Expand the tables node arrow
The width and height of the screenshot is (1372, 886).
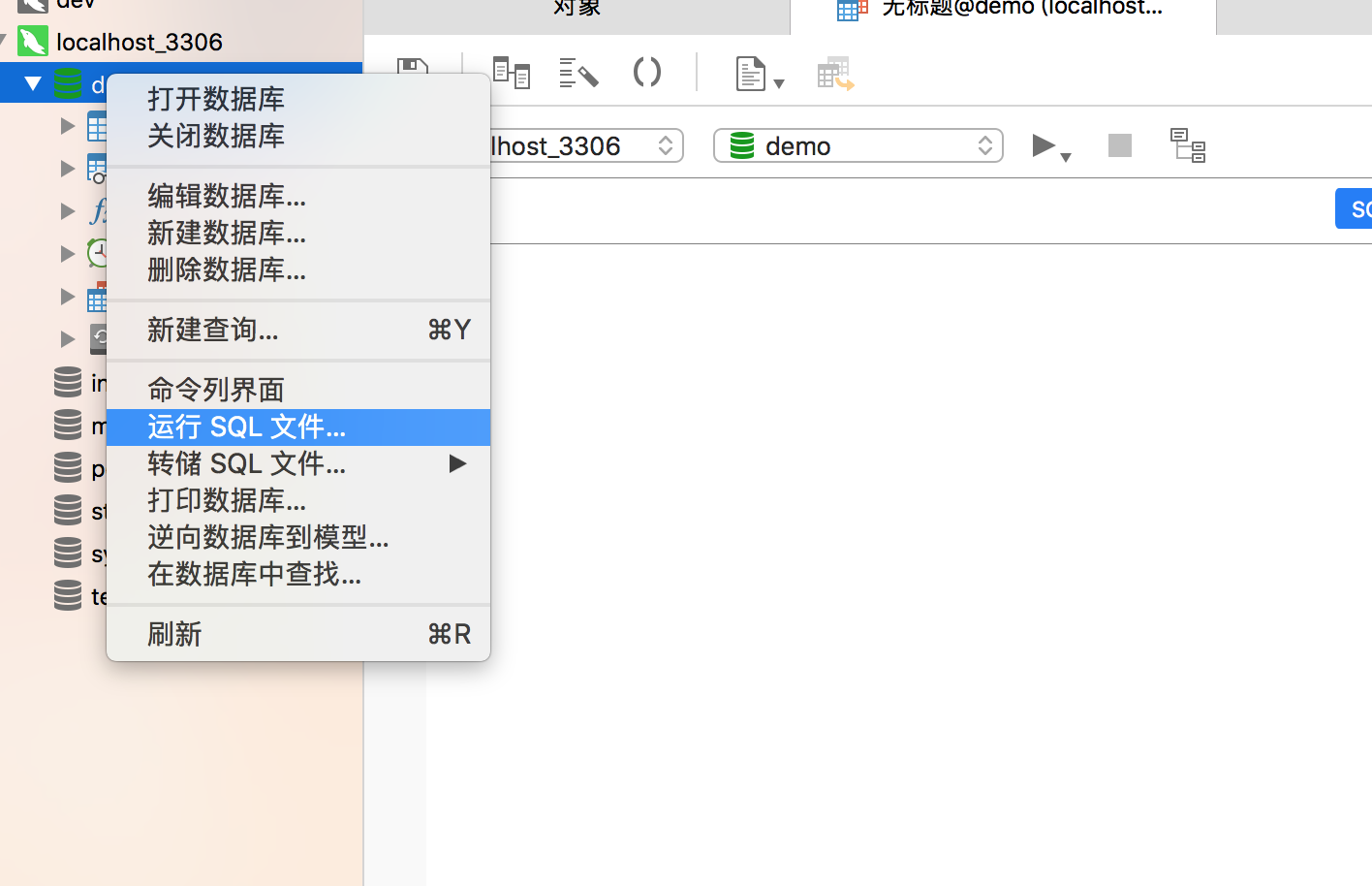point(67,126)
